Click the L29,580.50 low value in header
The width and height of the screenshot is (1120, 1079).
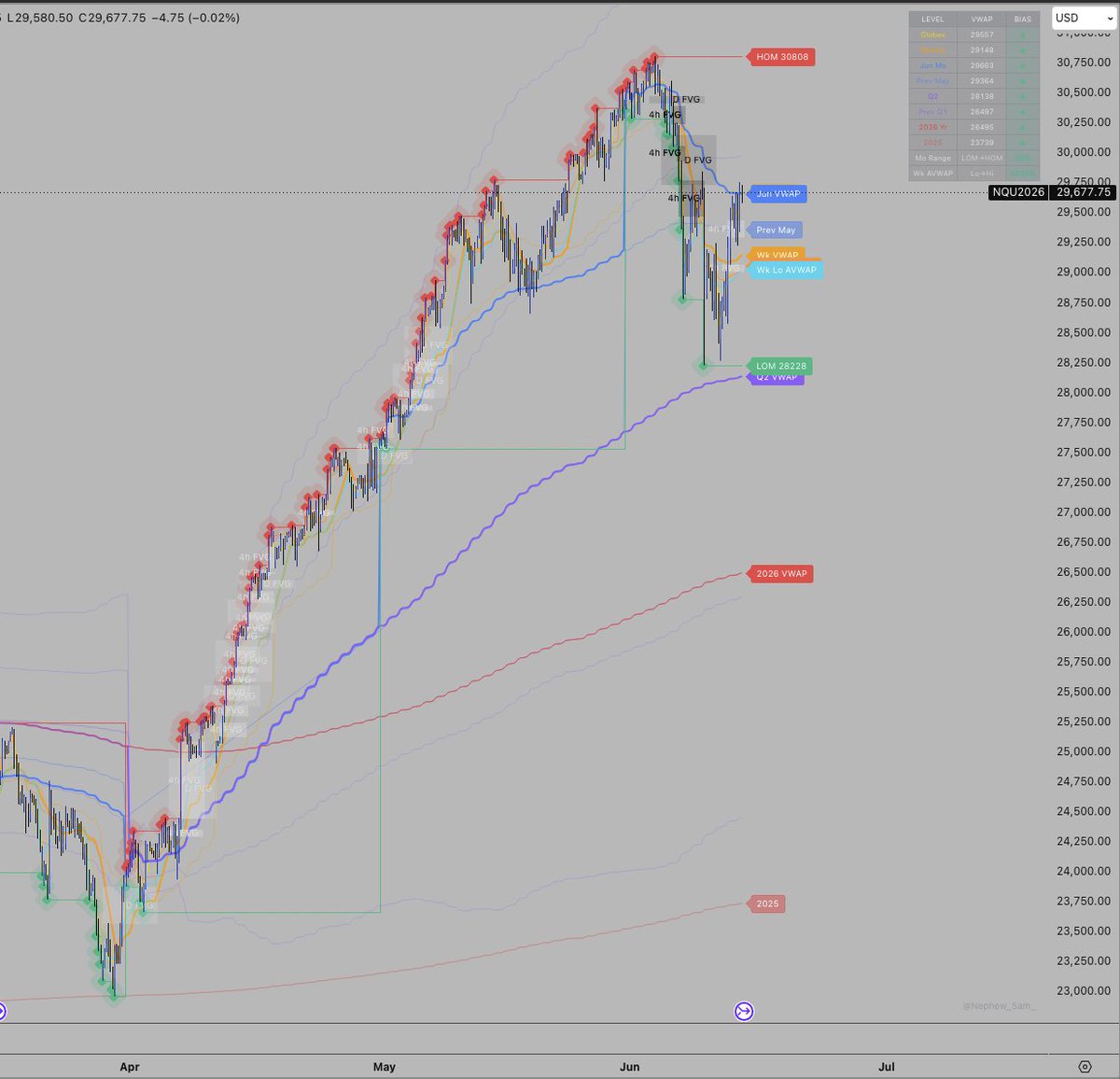(40, 18)
